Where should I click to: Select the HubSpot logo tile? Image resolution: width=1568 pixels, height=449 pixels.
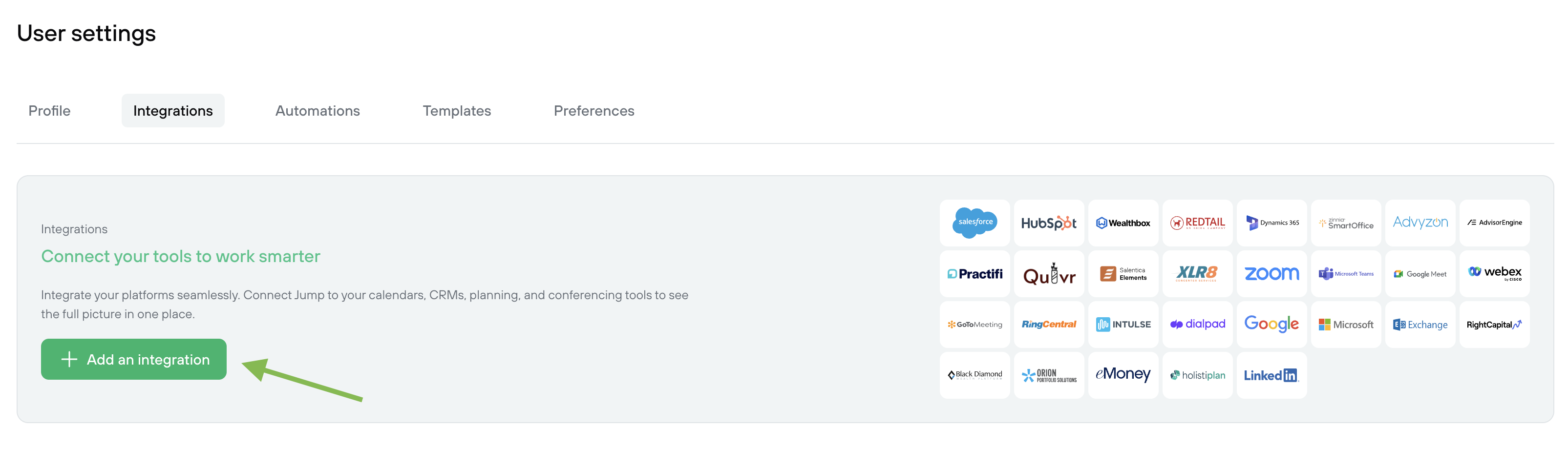point(1049,223)
